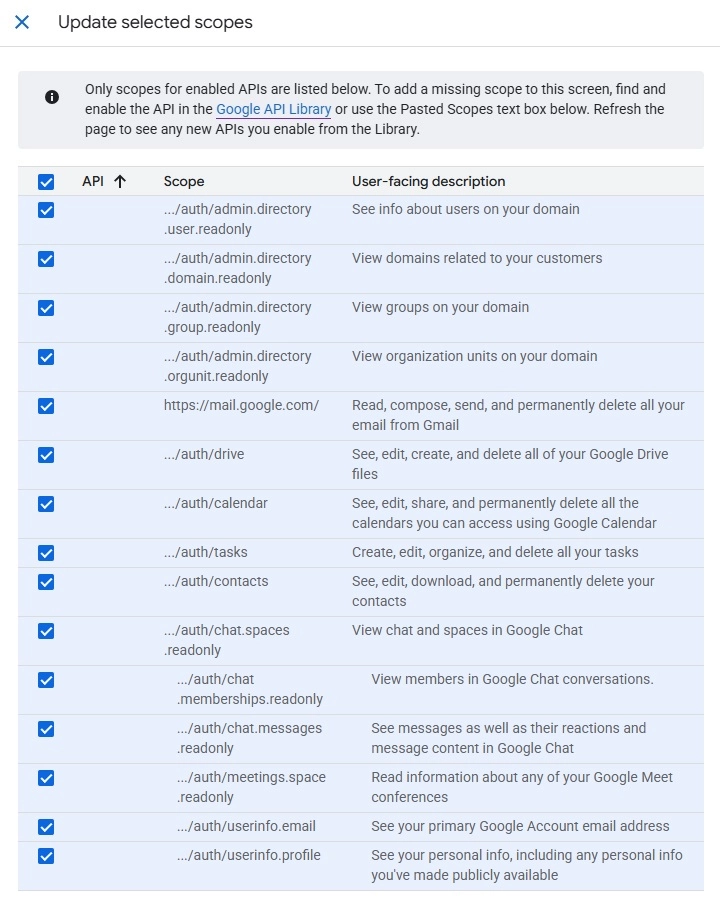Uncheck the admin.directory.orgunit.readonly scope
The image size is (720, 900).
coord(46,357)
